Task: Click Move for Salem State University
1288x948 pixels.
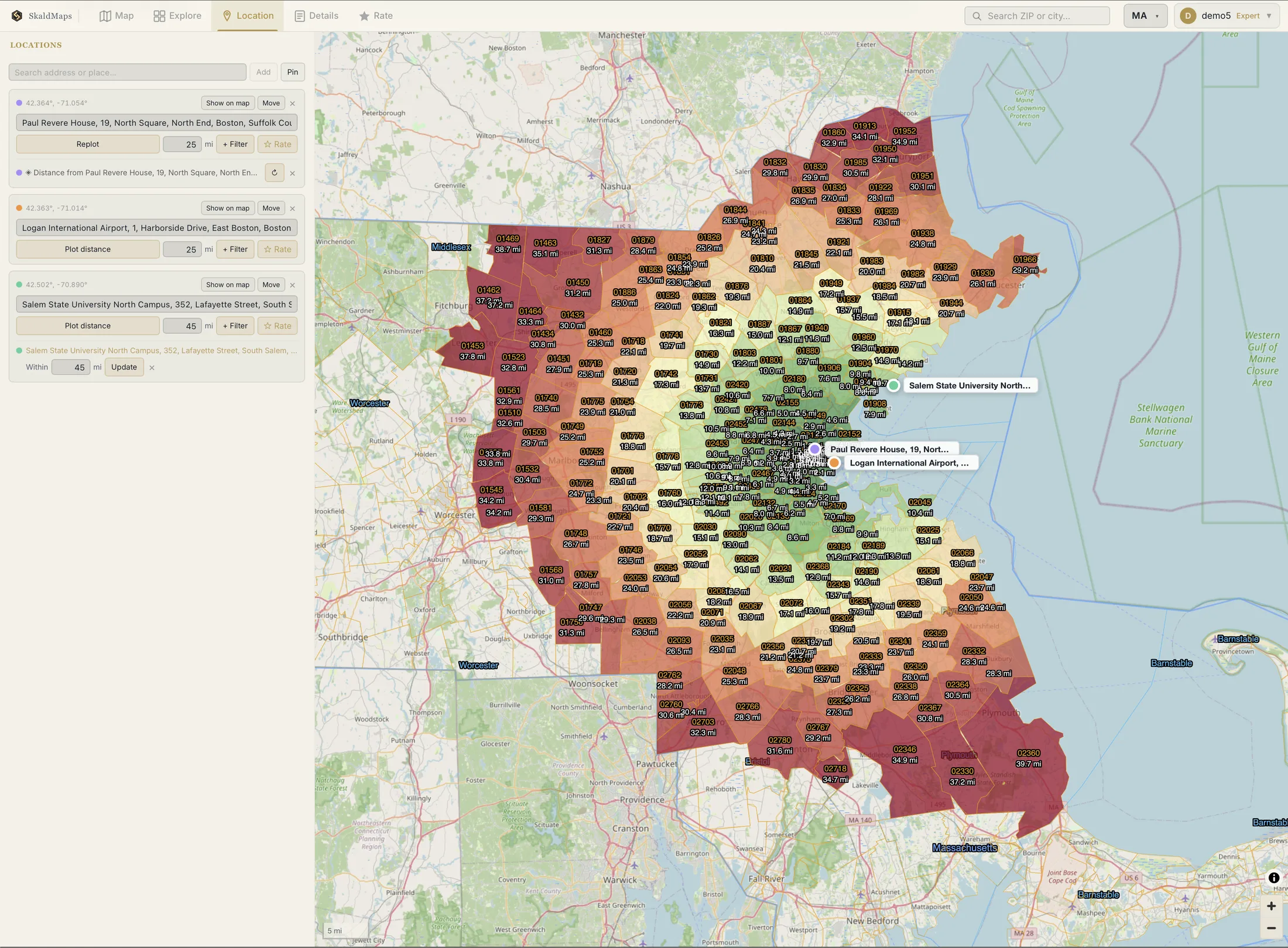Action: click(271, 285)
